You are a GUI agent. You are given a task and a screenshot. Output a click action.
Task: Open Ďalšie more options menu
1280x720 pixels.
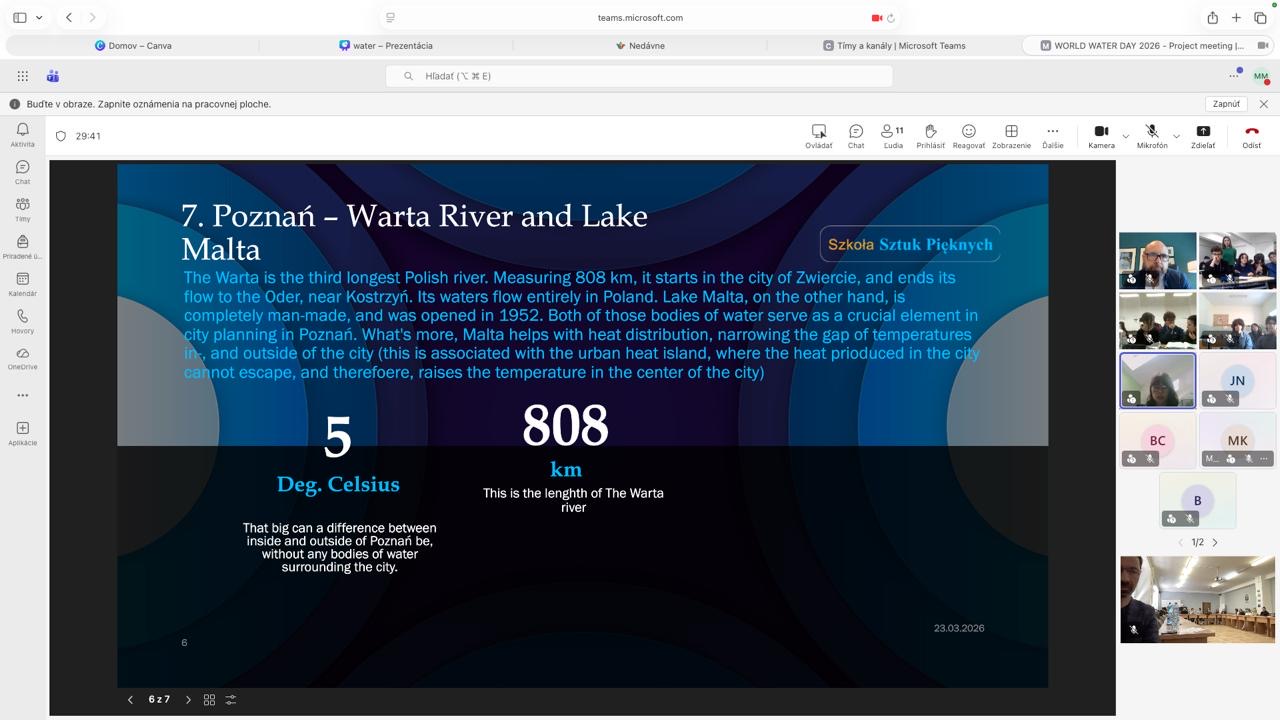point(1052,136)
